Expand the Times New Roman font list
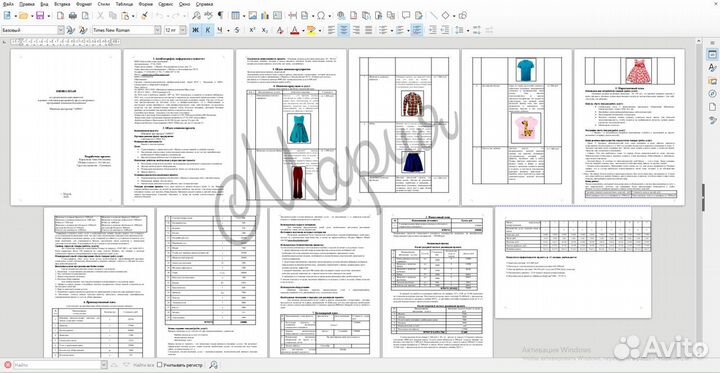This screenshot has width=720, height=373. tap(157, 30)
